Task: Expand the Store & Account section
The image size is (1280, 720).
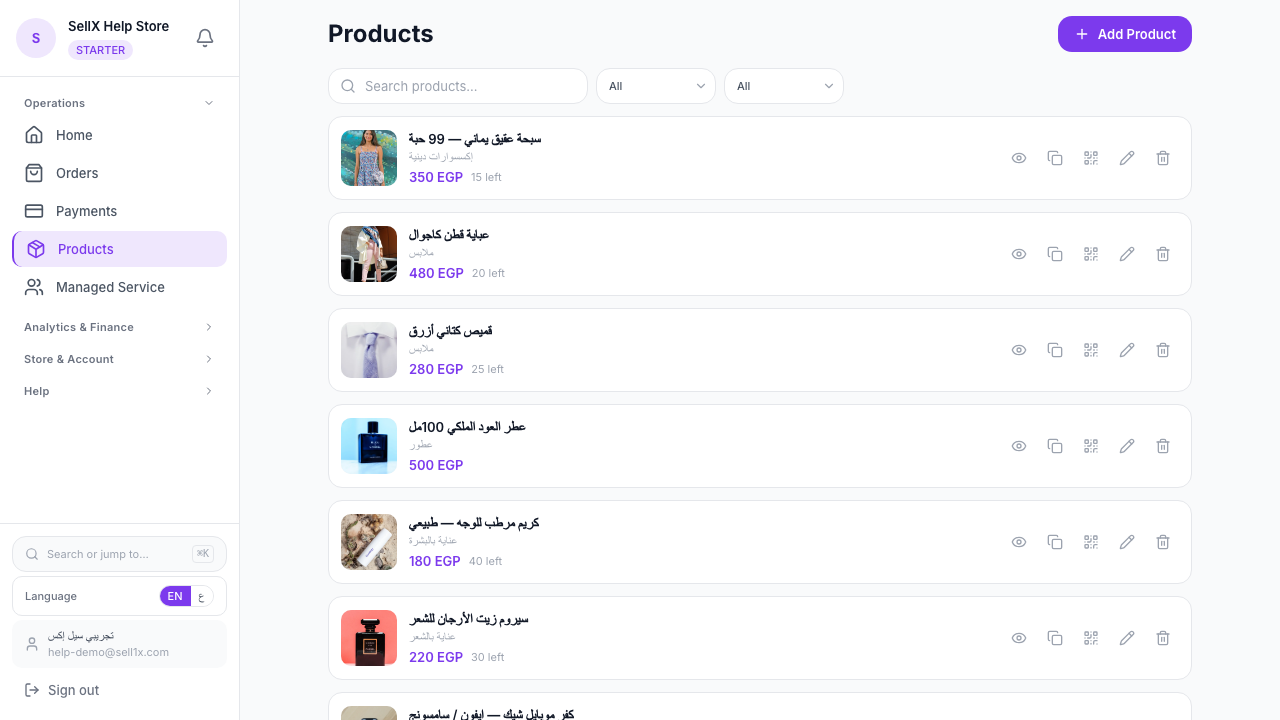Action: click(119, 359)
